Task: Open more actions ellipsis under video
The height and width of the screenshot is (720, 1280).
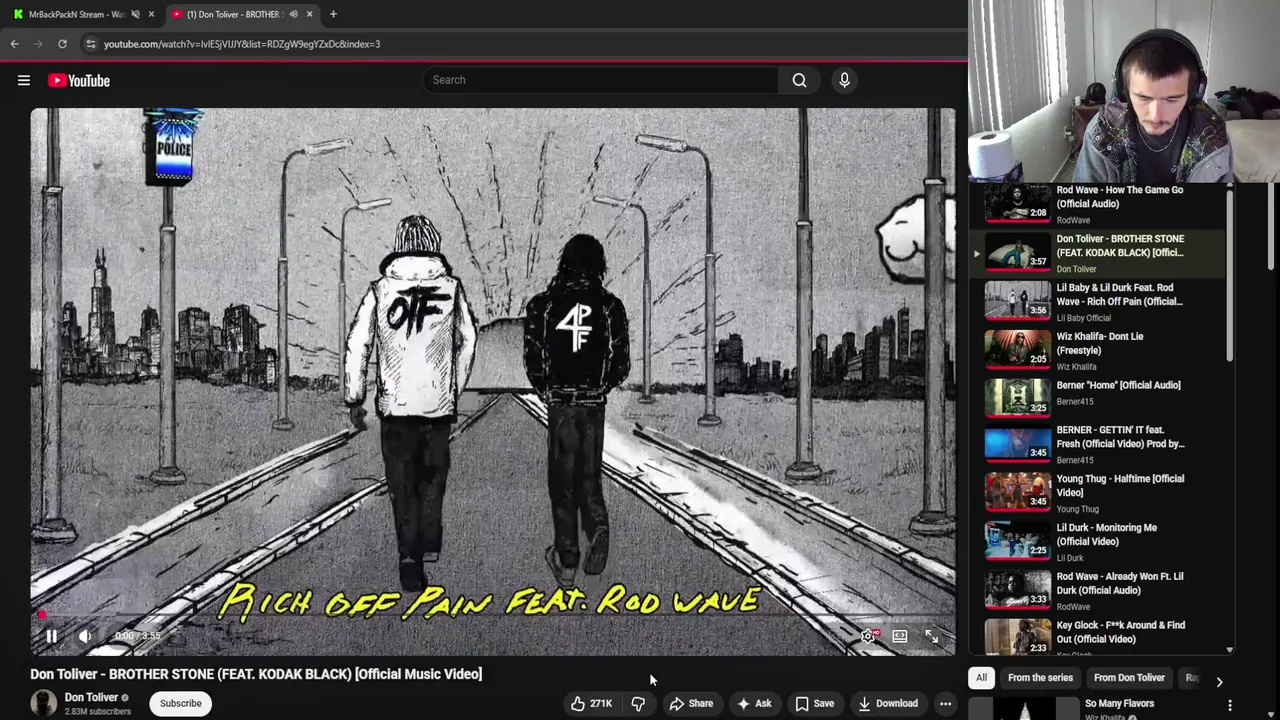Action: coord(945,703)
